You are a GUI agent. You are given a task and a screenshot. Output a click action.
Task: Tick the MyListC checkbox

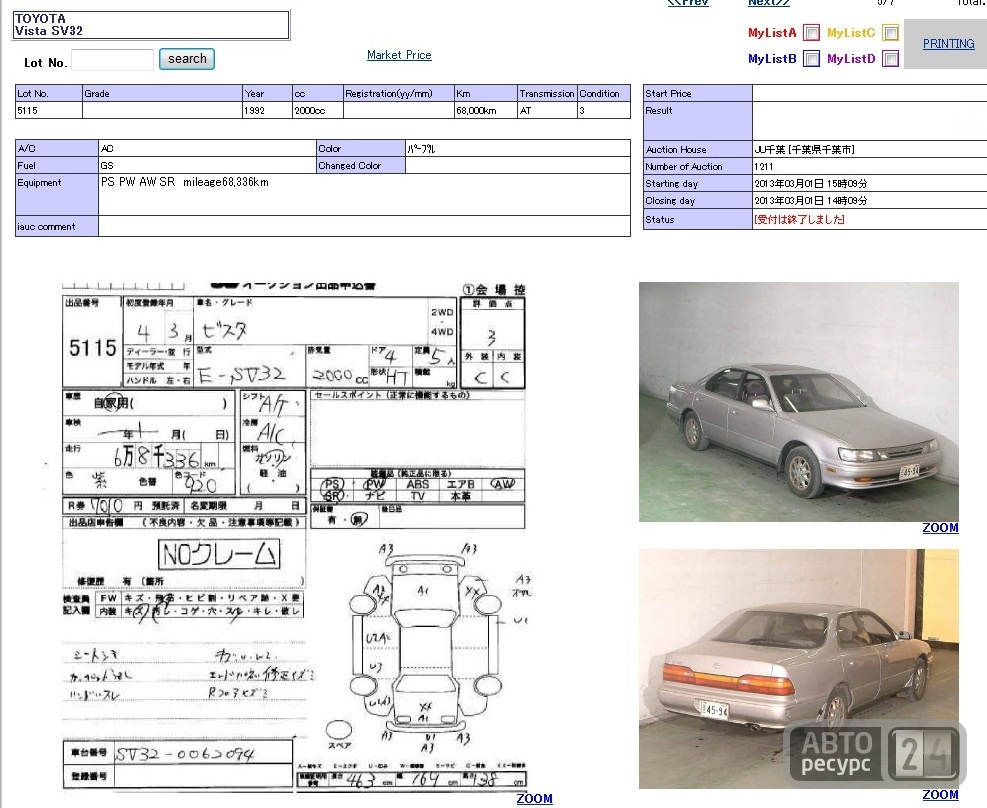(890, 32)
